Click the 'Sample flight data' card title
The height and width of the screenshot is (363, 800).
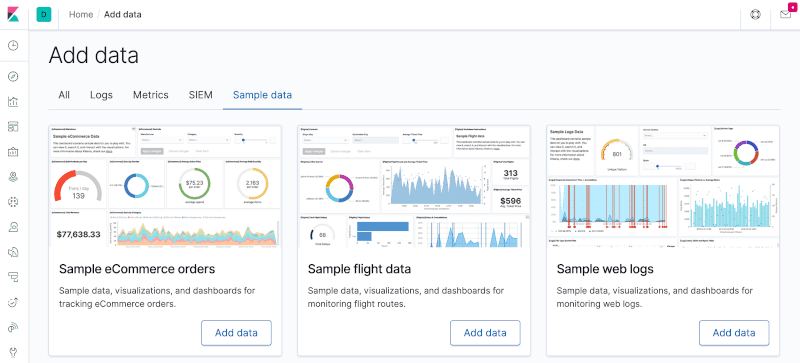point(359,269)
